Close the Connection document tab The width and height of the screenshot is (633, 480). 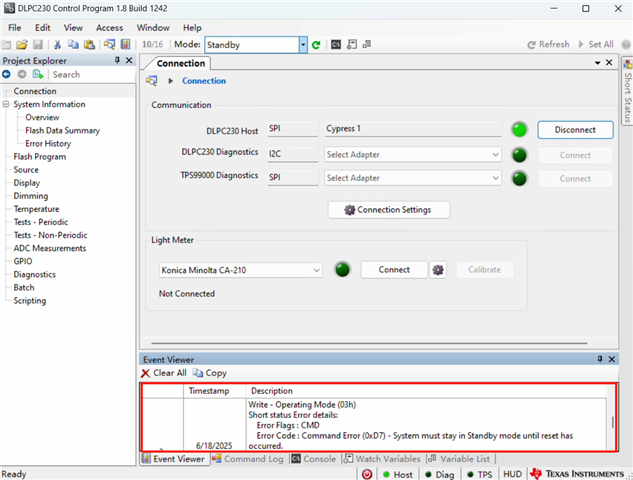609,62
